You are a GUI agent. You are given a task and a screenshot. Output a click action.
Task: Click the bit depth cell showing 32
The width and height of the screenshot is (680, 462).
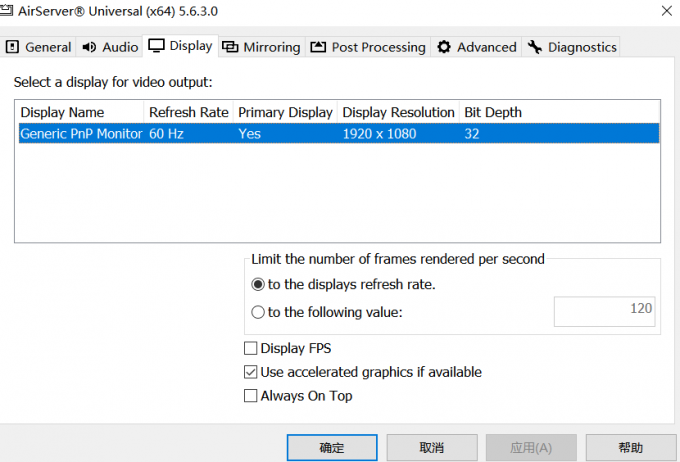tap(472, 134)
